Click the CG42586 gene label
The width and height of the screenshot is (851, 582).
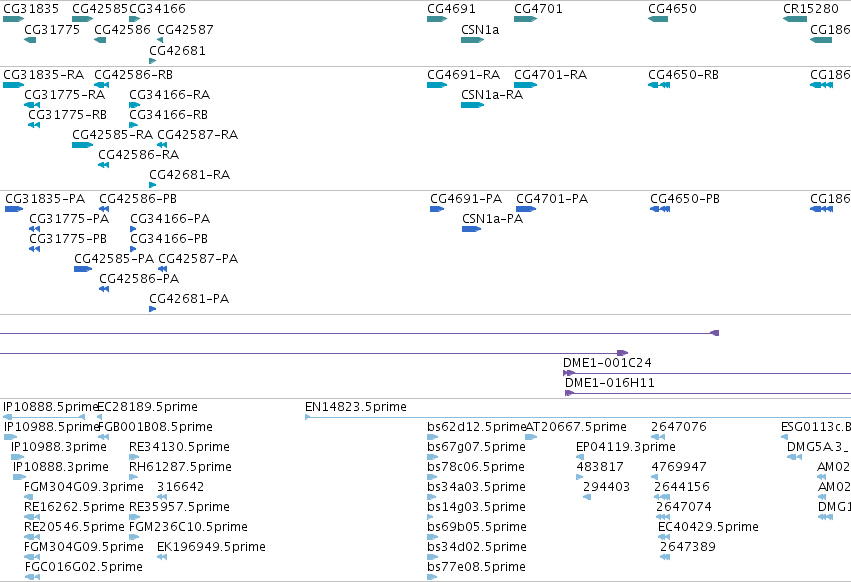pos(122,29)
